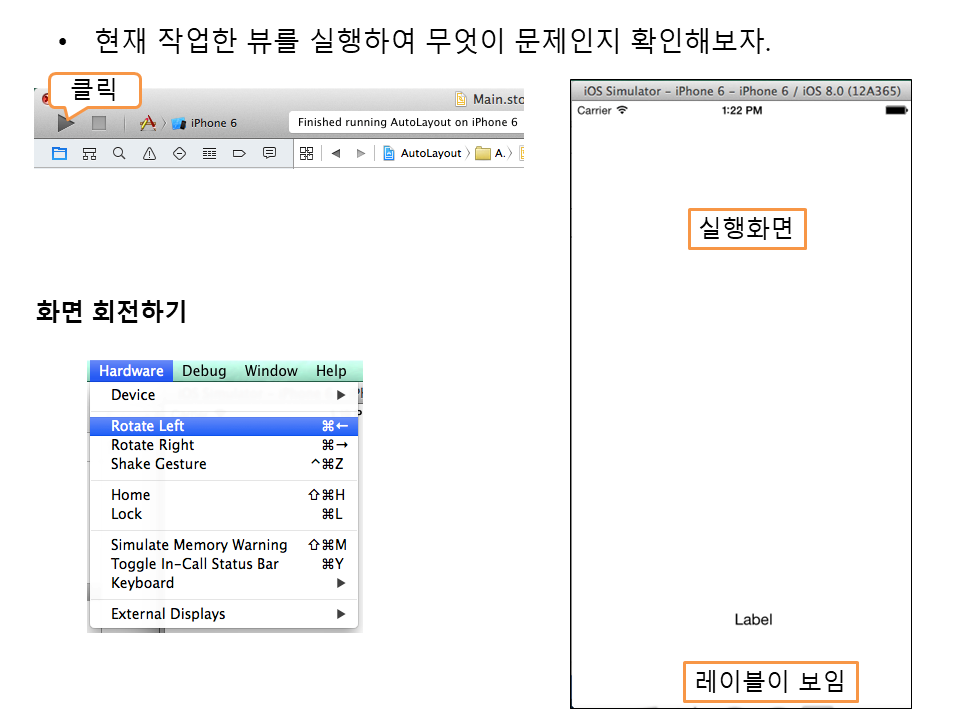Click the Run (play) button in Xcode
Image resolution: width=960 pixels, height=720 pixels.
(x=66, y=123)
